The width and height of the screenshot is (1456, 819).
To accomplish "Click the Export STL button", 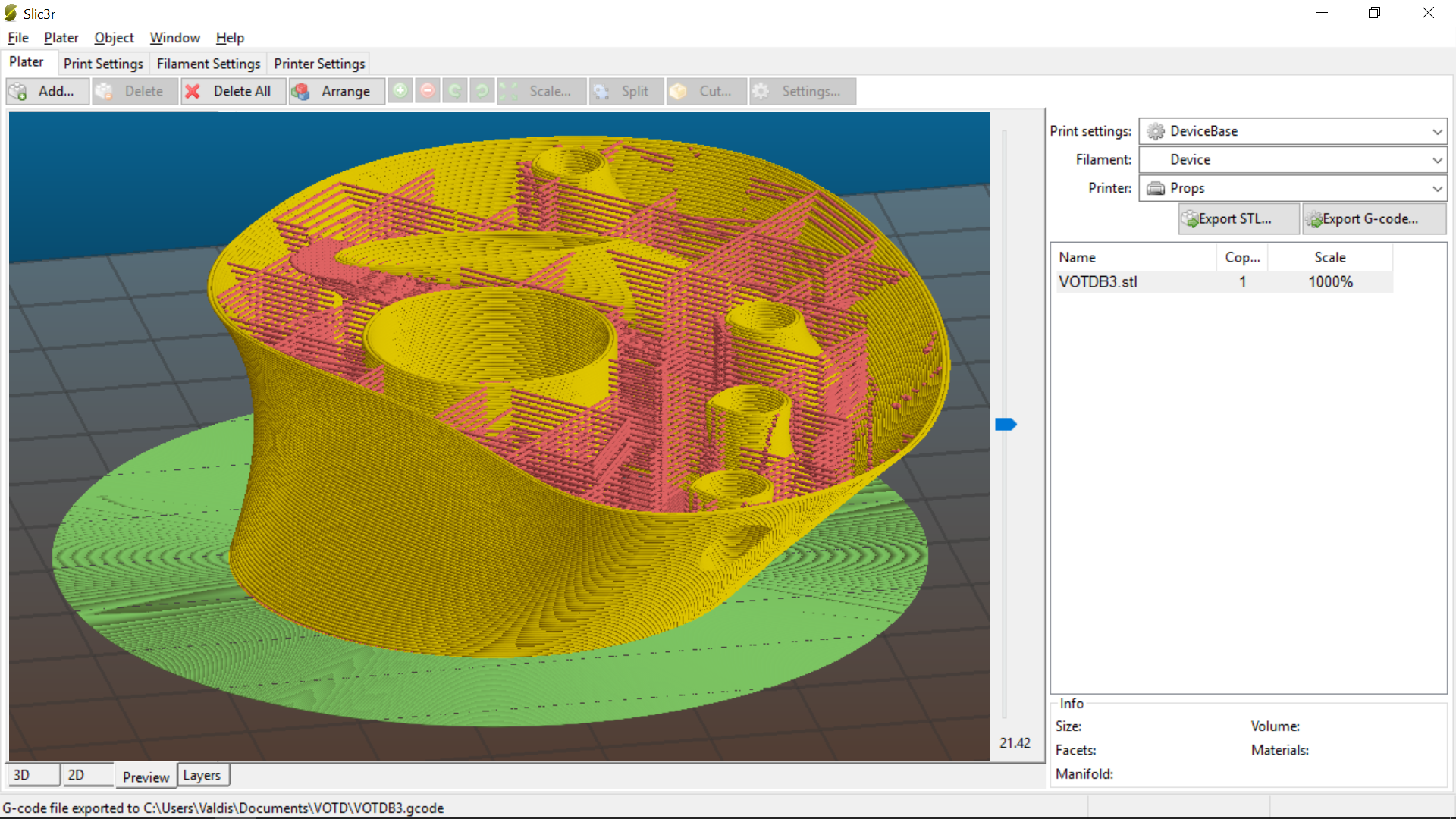I will 1238,218.
